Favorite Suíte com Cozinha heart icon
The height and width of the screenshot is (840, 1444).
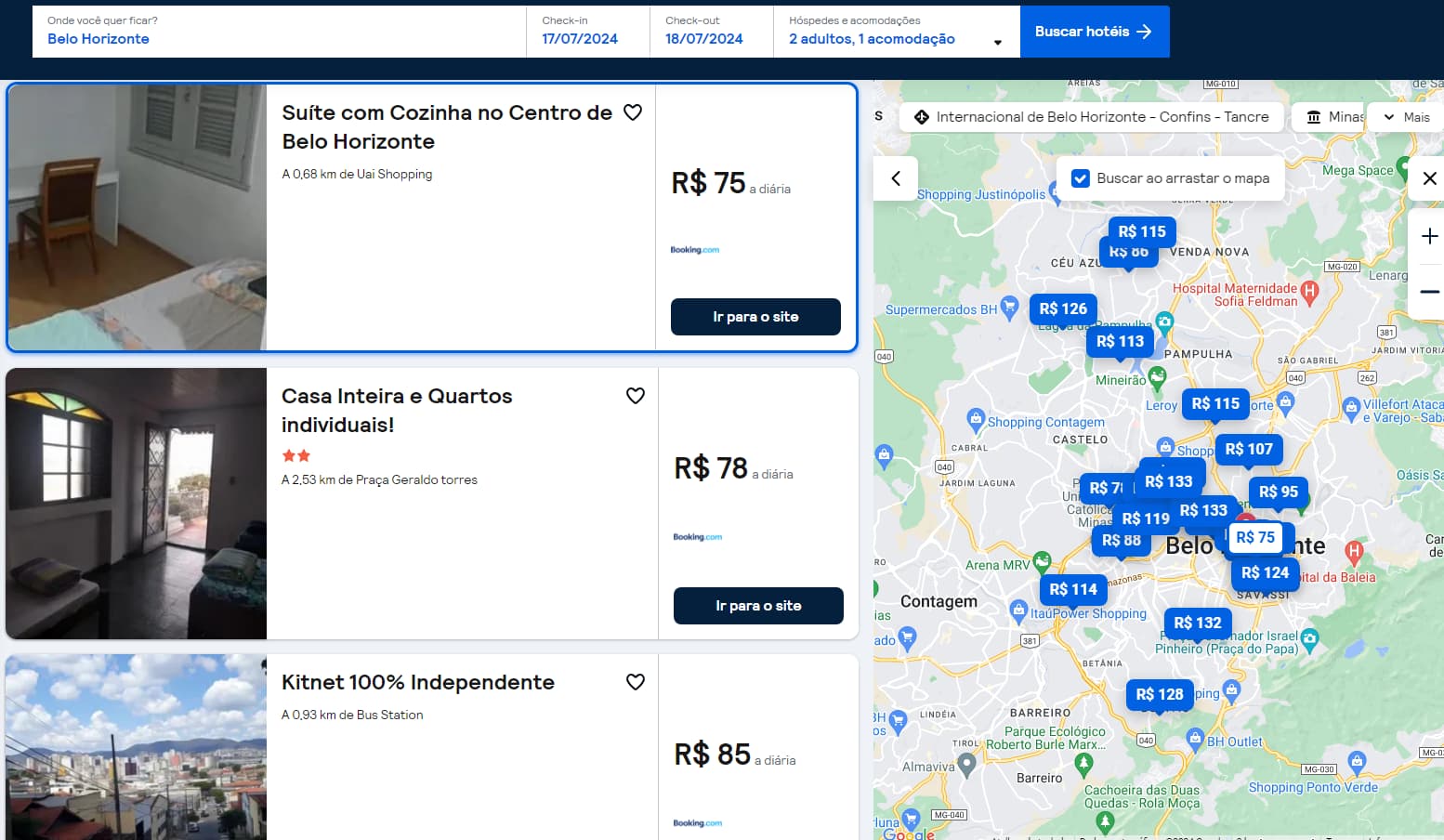tap(633, 112)
